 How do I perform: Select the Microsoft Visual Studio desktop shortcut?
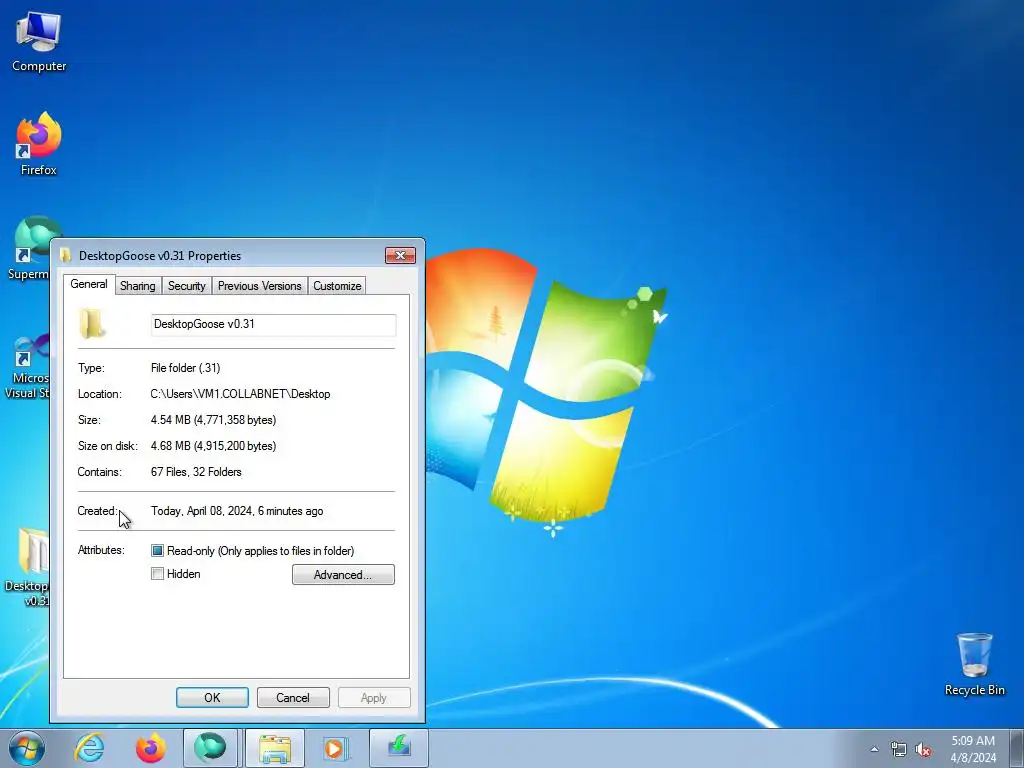26,366
